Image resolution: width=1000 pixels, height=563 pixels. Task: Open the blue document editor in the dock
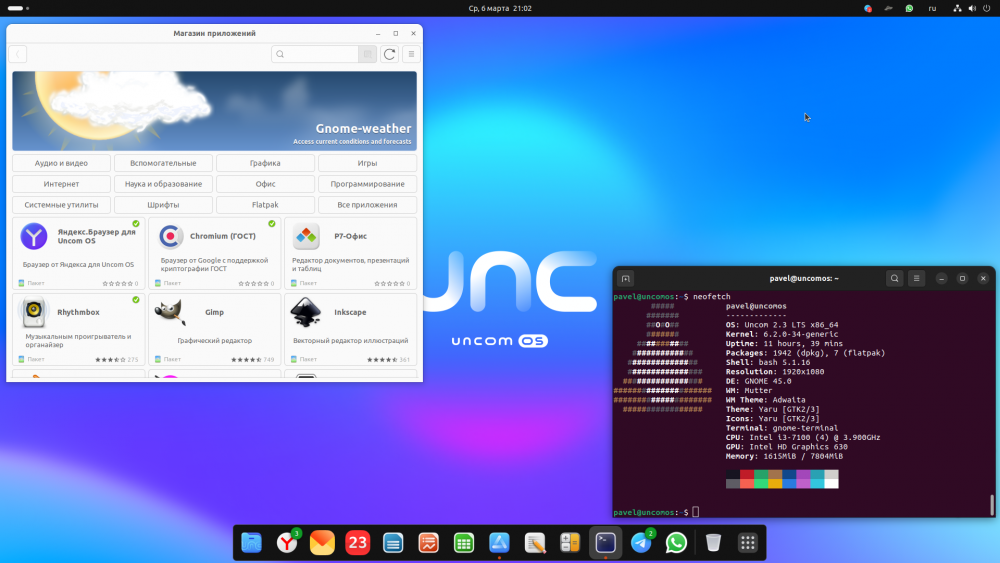click(393, 543)
